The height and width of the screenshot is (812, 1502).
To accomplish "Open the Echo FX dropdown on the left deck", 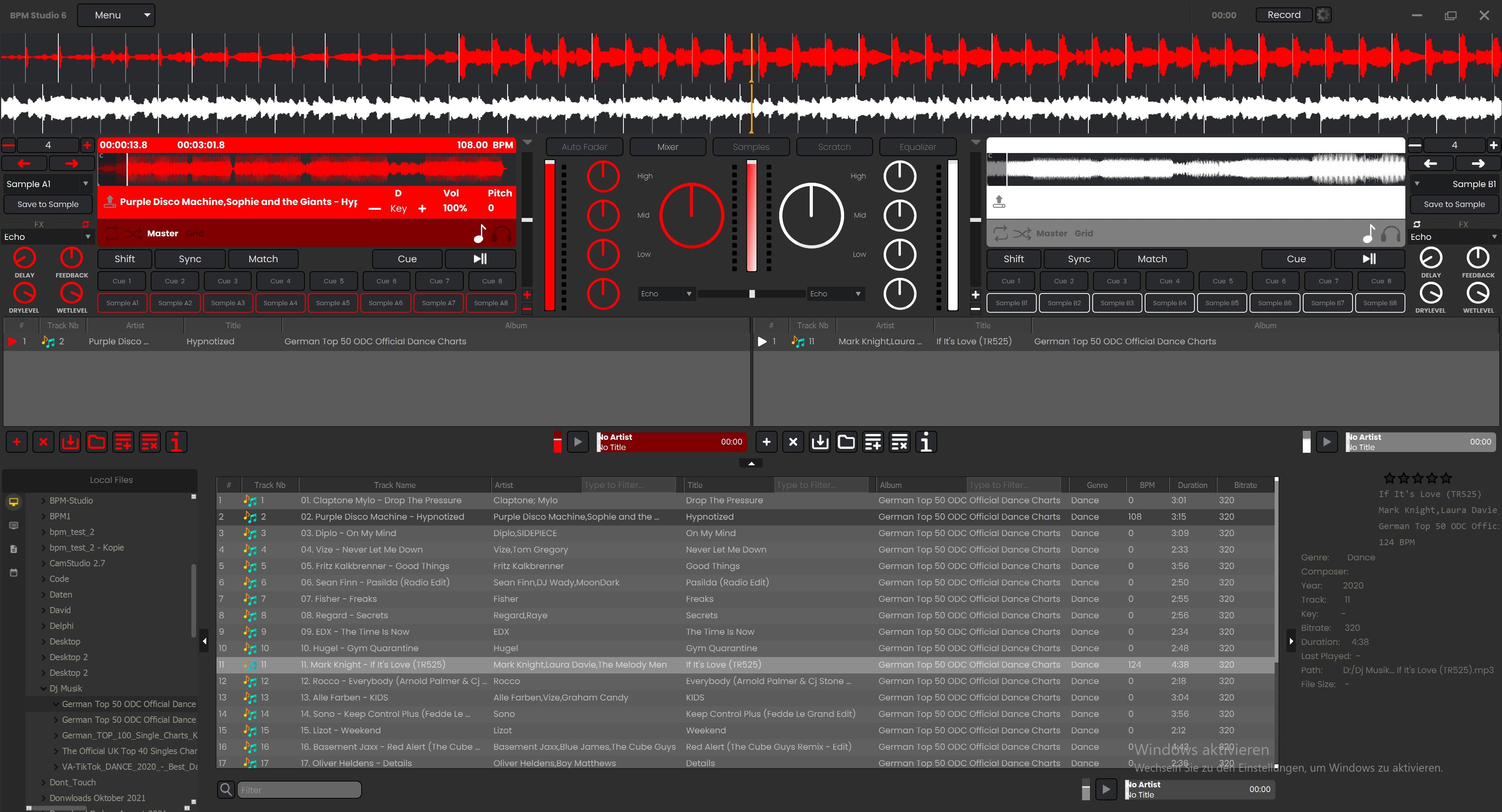I will [47, 237].
